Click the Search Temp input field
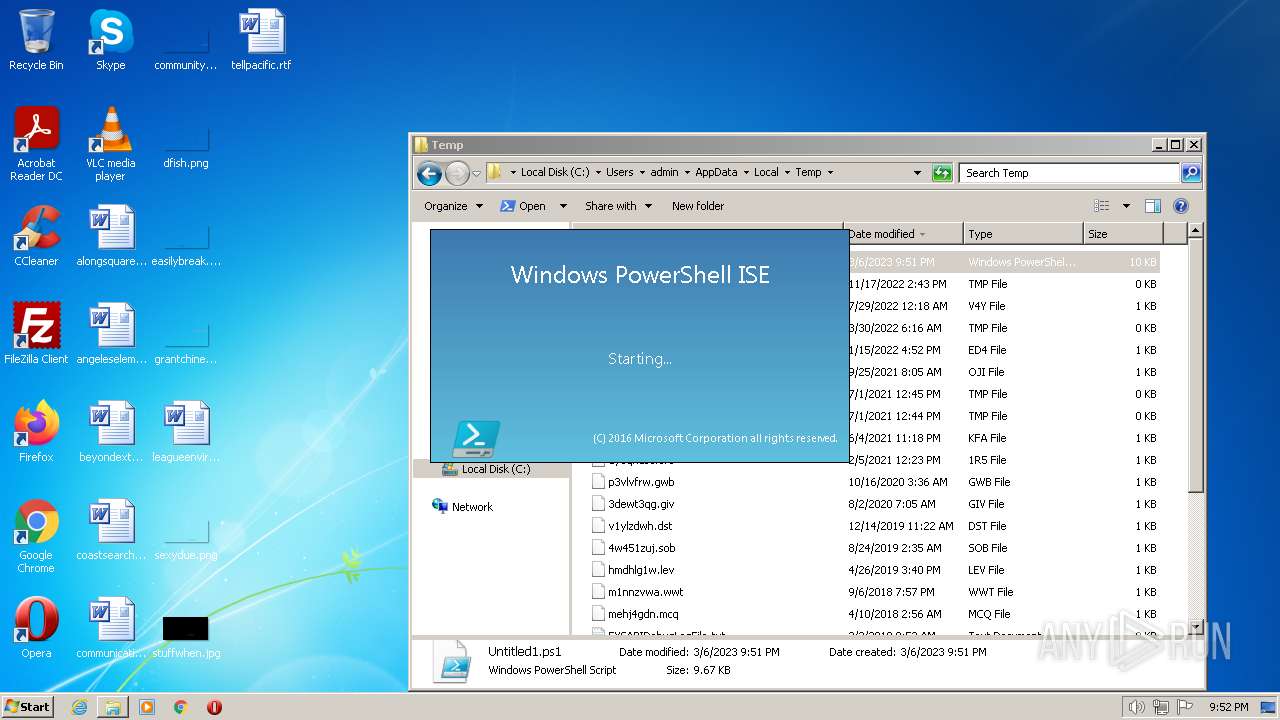The height and width of the screenshot is (720, 1280). [1069, 173]
